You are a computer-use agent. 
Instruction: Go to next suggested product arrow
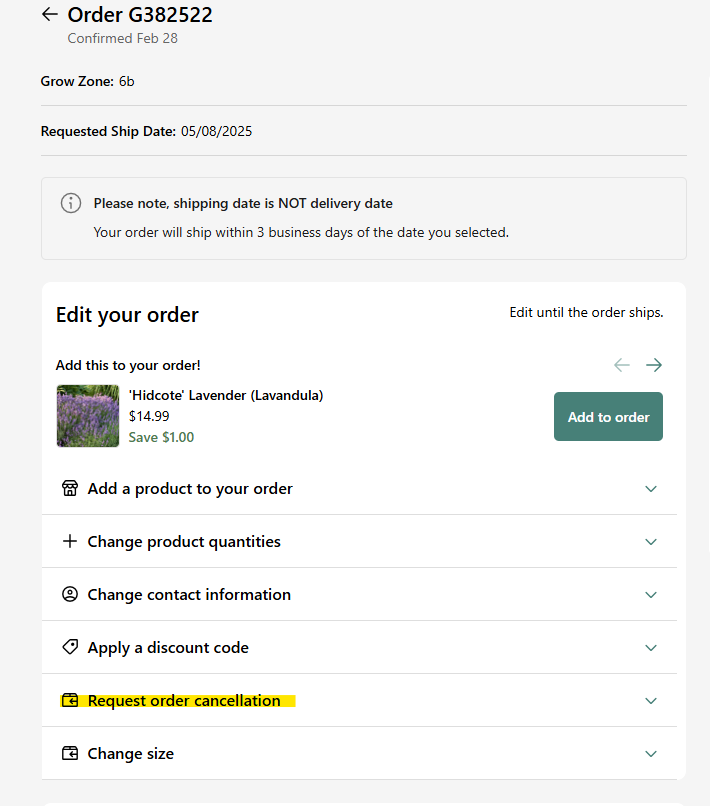pyautogui.click(x=654, y=365)
